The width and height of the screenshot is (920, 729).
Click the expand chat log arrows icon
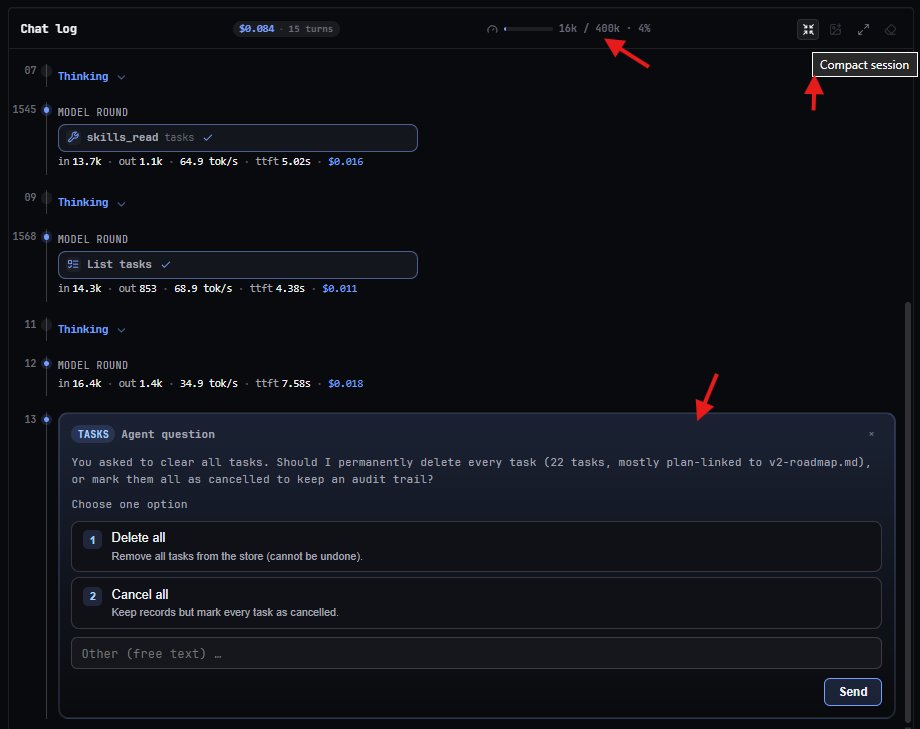863,29
